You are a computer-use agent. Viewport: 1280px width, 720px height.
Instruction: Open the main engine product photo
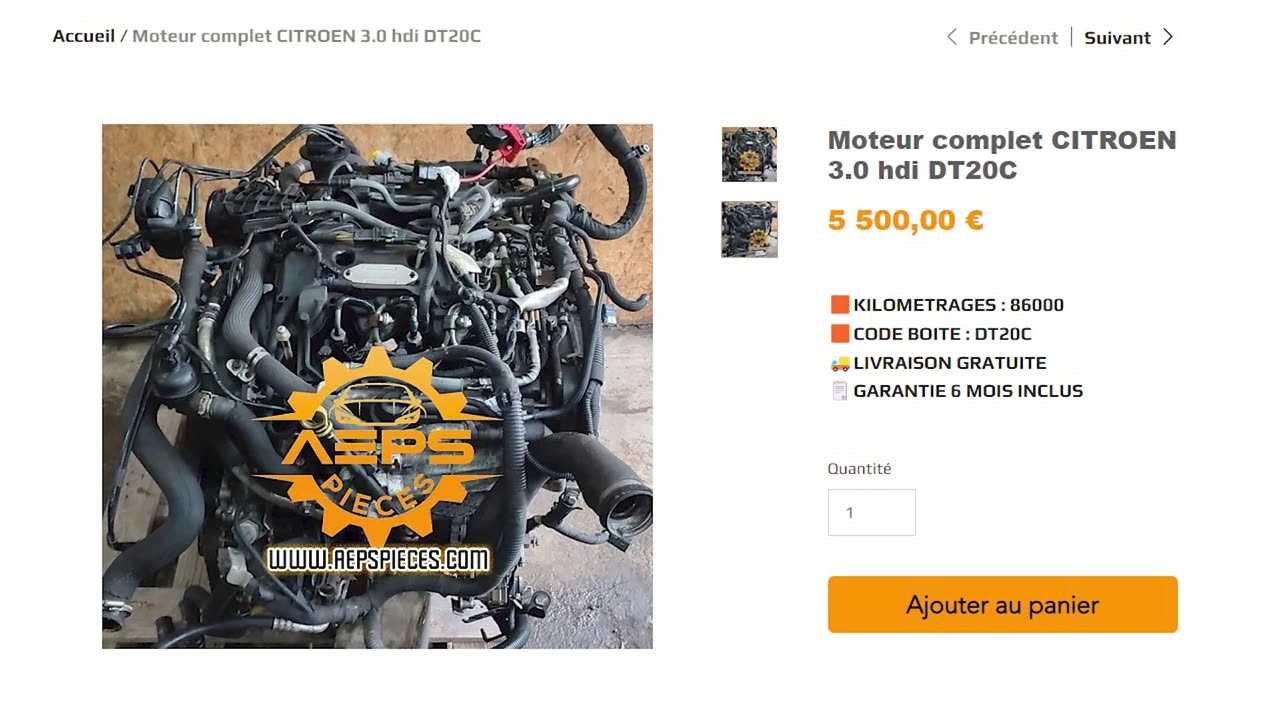tap(377, 386)
